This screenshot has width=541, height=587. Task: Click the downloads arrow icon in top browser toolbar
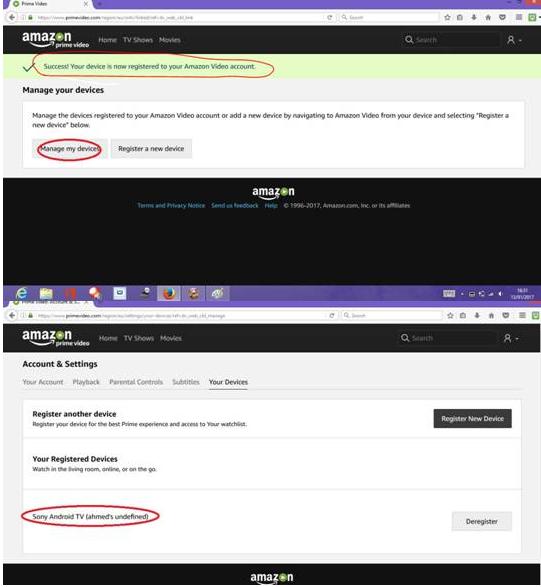[474, 17]
